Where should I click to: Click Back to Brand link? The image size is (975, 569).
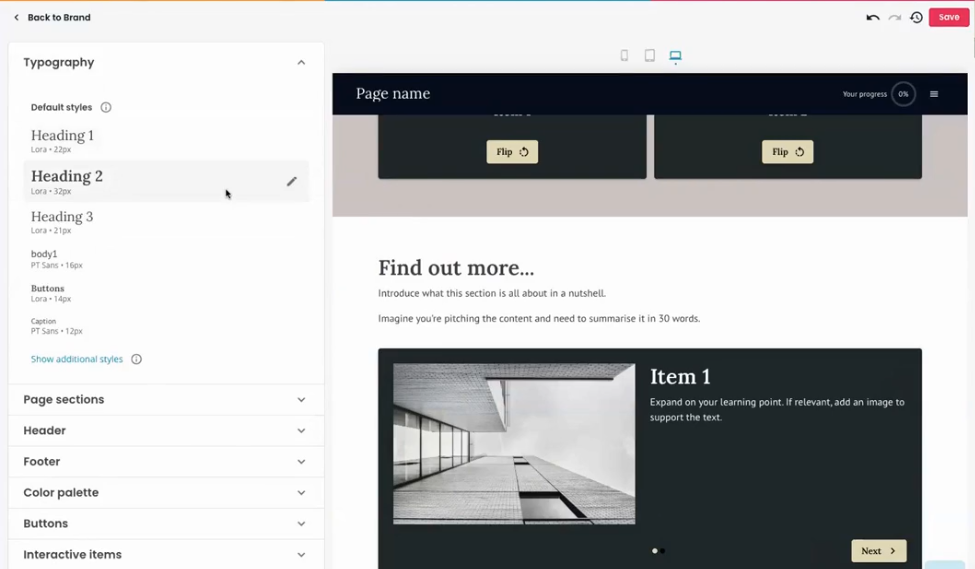pyautogui.click(x=59, y=17)
